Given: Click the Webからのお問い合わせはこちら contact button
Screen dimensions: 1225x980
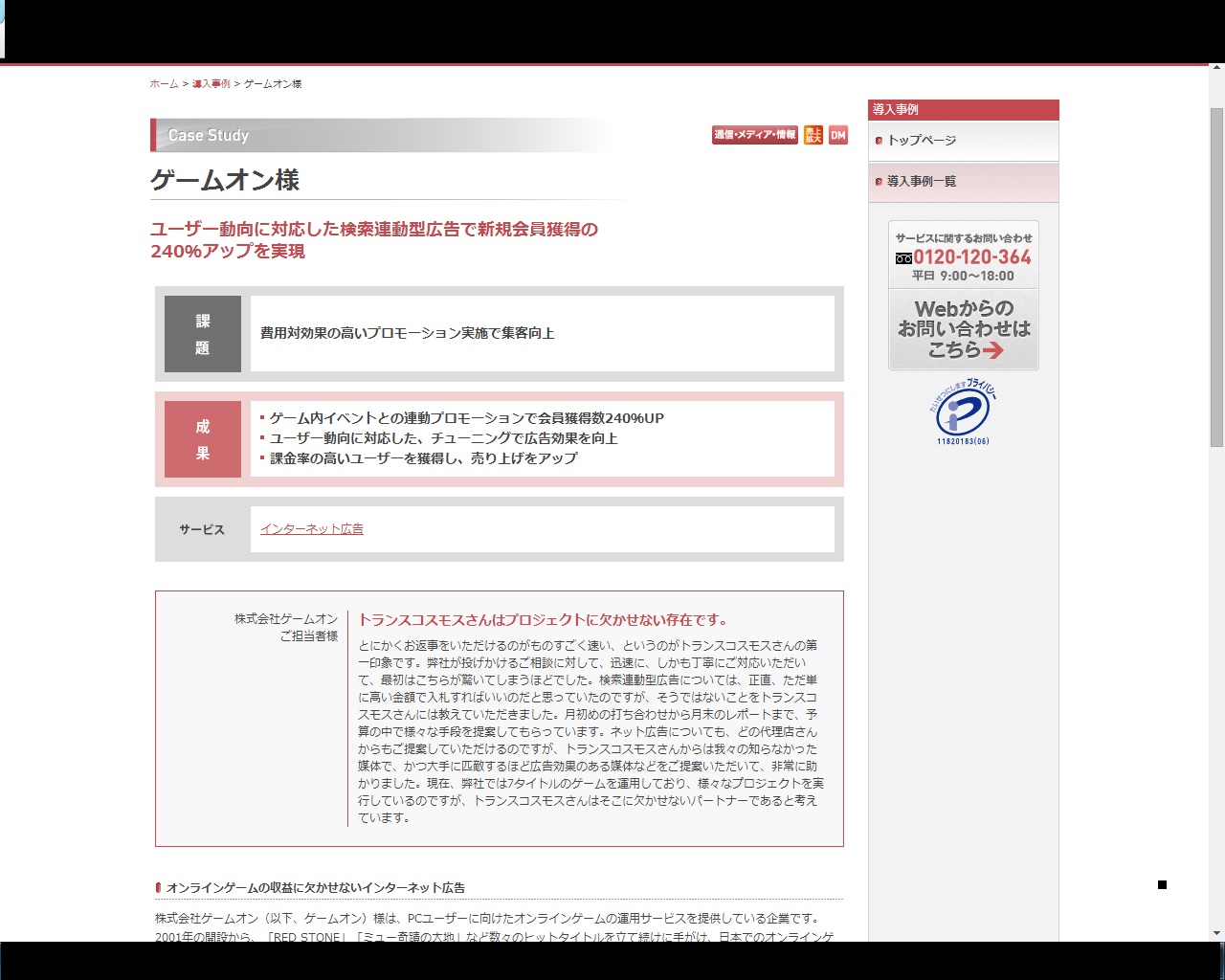Looking at the screenshot, I should tap(964, 329).
